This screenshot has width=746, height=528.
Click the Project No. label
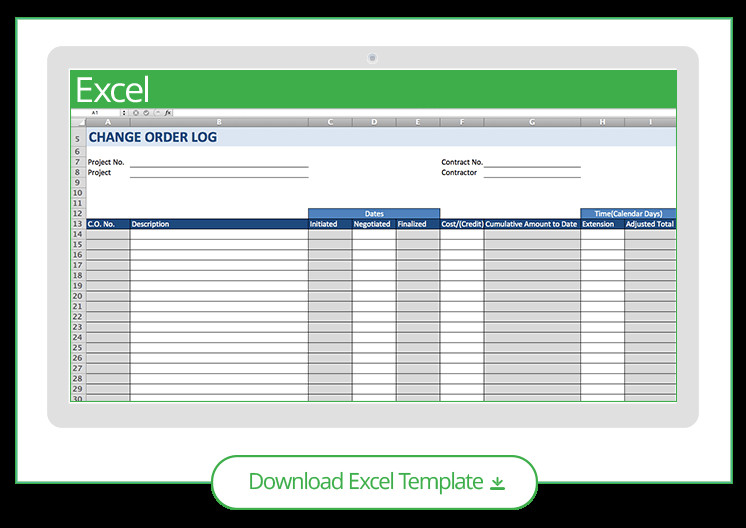106,162
